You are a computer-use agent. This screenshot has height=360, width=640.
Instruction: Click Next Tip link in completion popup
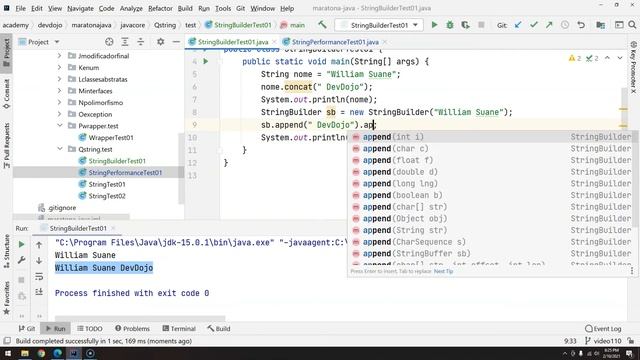coord(443,271)
